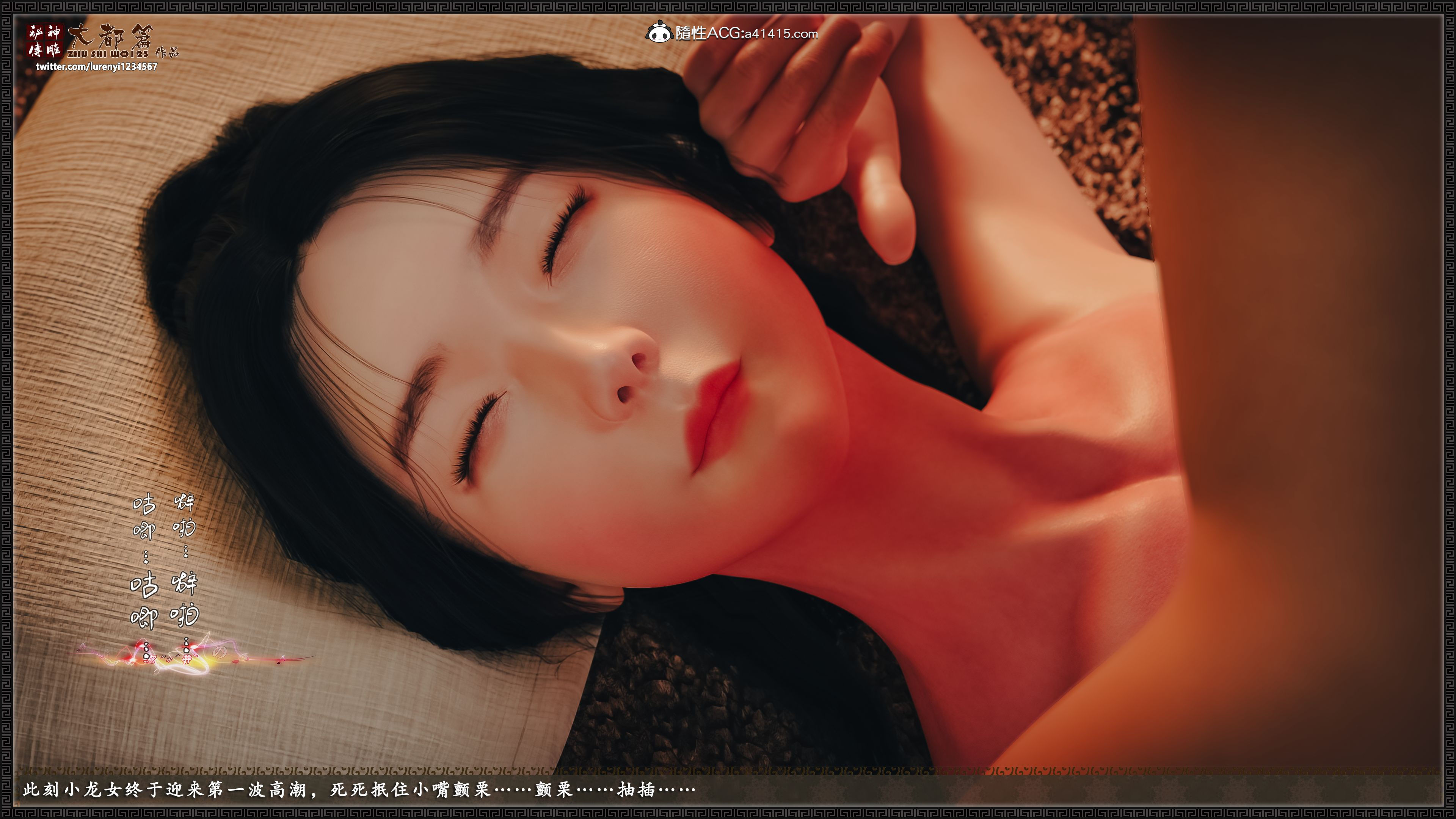The image size is (1456, 819).
Task: Click the Greek-key border along the top edge
Action: [x=728, y=7]
